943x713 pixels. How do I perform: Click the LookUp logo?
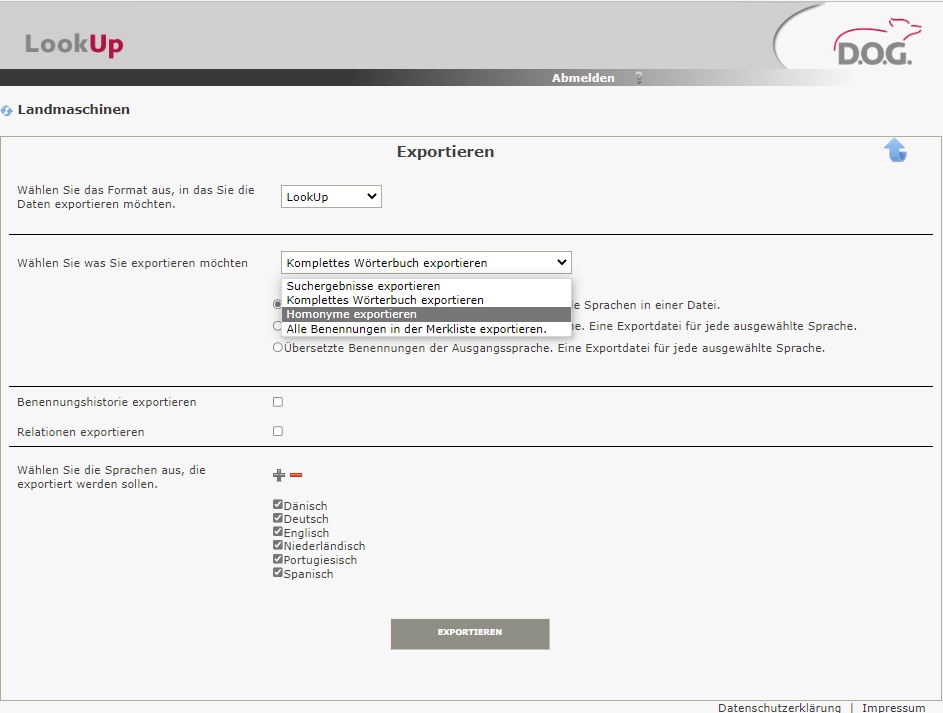(x=74, y=45)
